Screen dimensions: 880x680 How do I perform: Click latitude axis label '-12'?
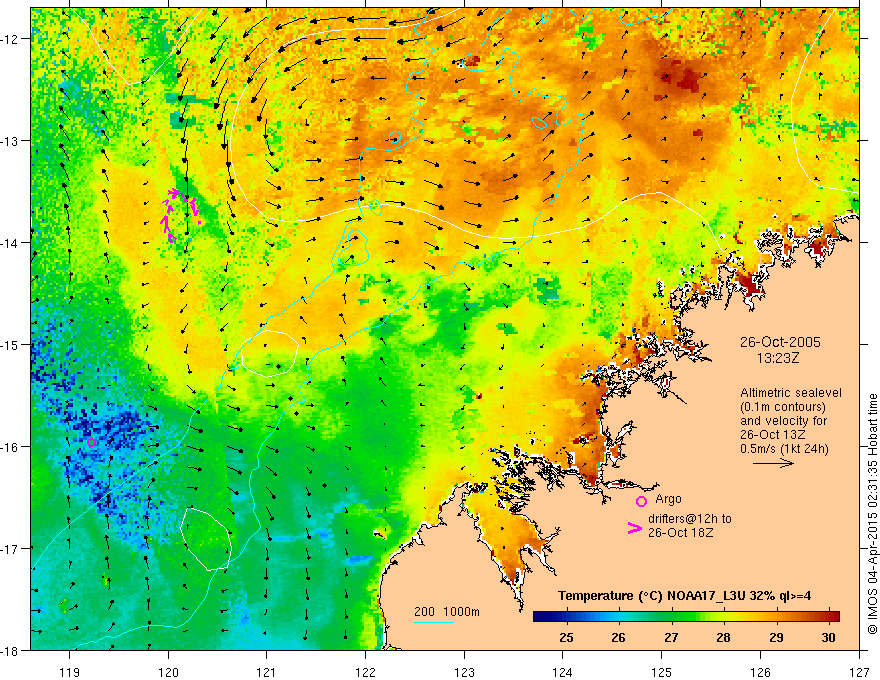point(10,39)
